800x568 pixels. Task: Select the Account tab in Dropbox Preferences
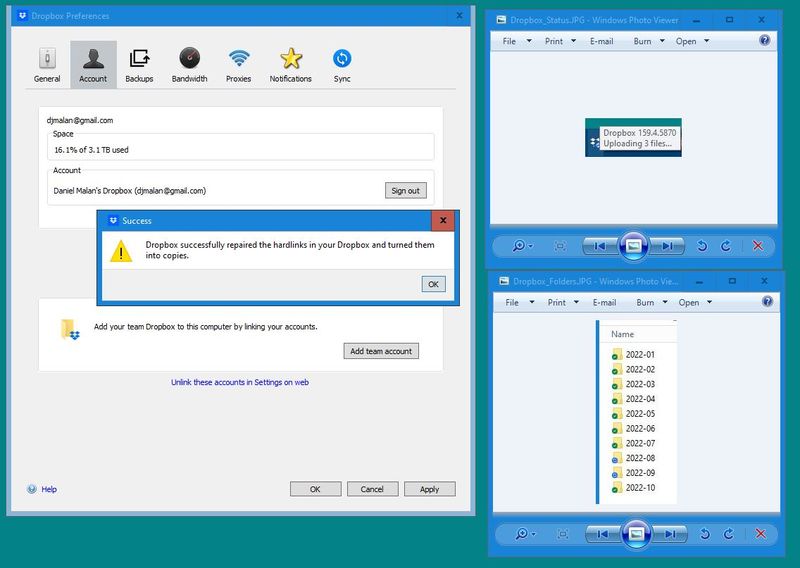pyautogui.click(x=93, y=65)
